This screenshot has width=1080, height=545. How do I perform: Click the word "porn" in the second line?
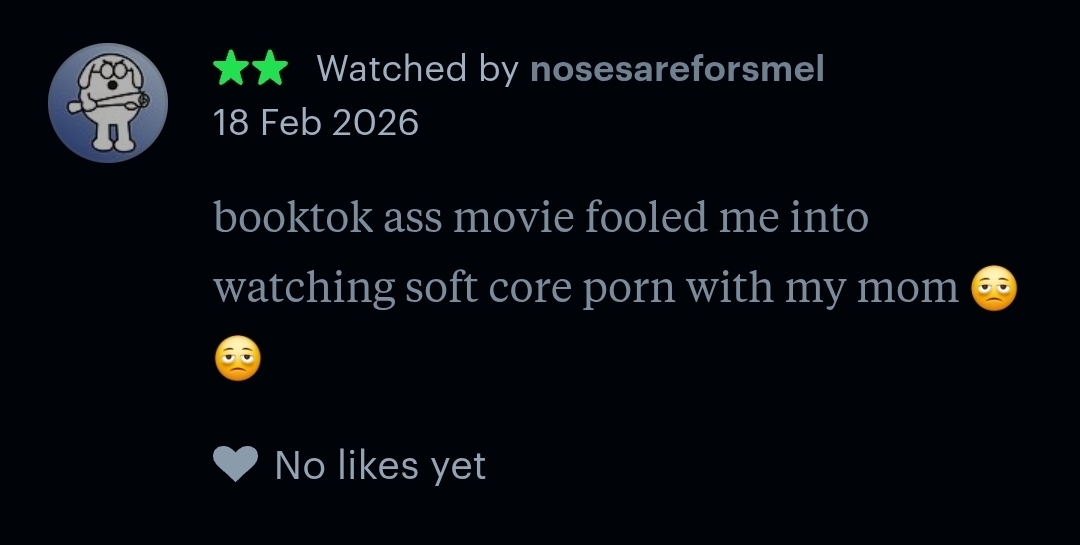[629, 291]
